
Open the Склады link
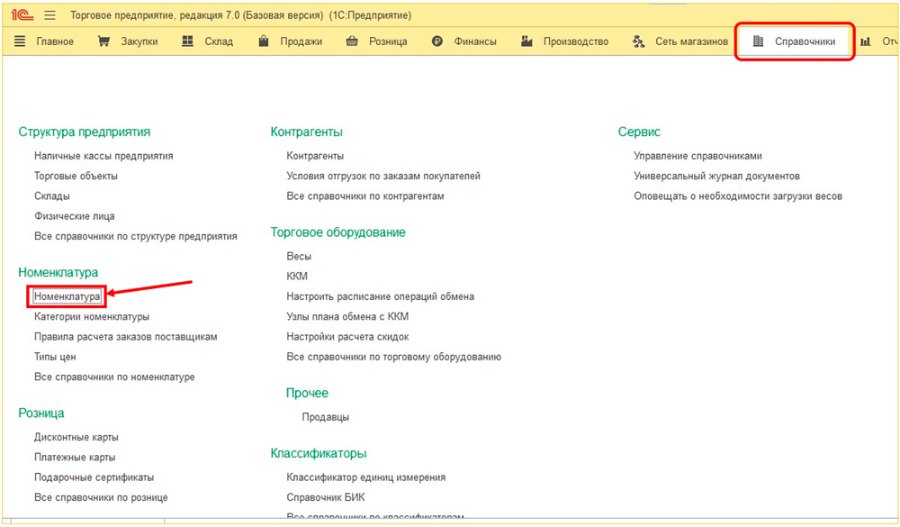coord(52,196)
